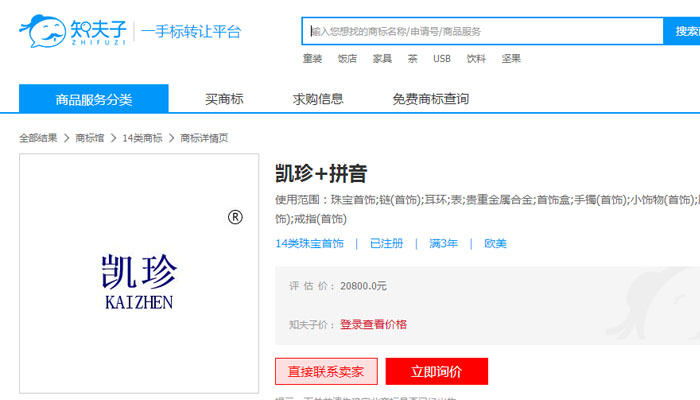Image resolution: width=700 pixels, height=400 pixels.
Task: Go to 14类商标 breadcrumb
Action: [142, 138]
